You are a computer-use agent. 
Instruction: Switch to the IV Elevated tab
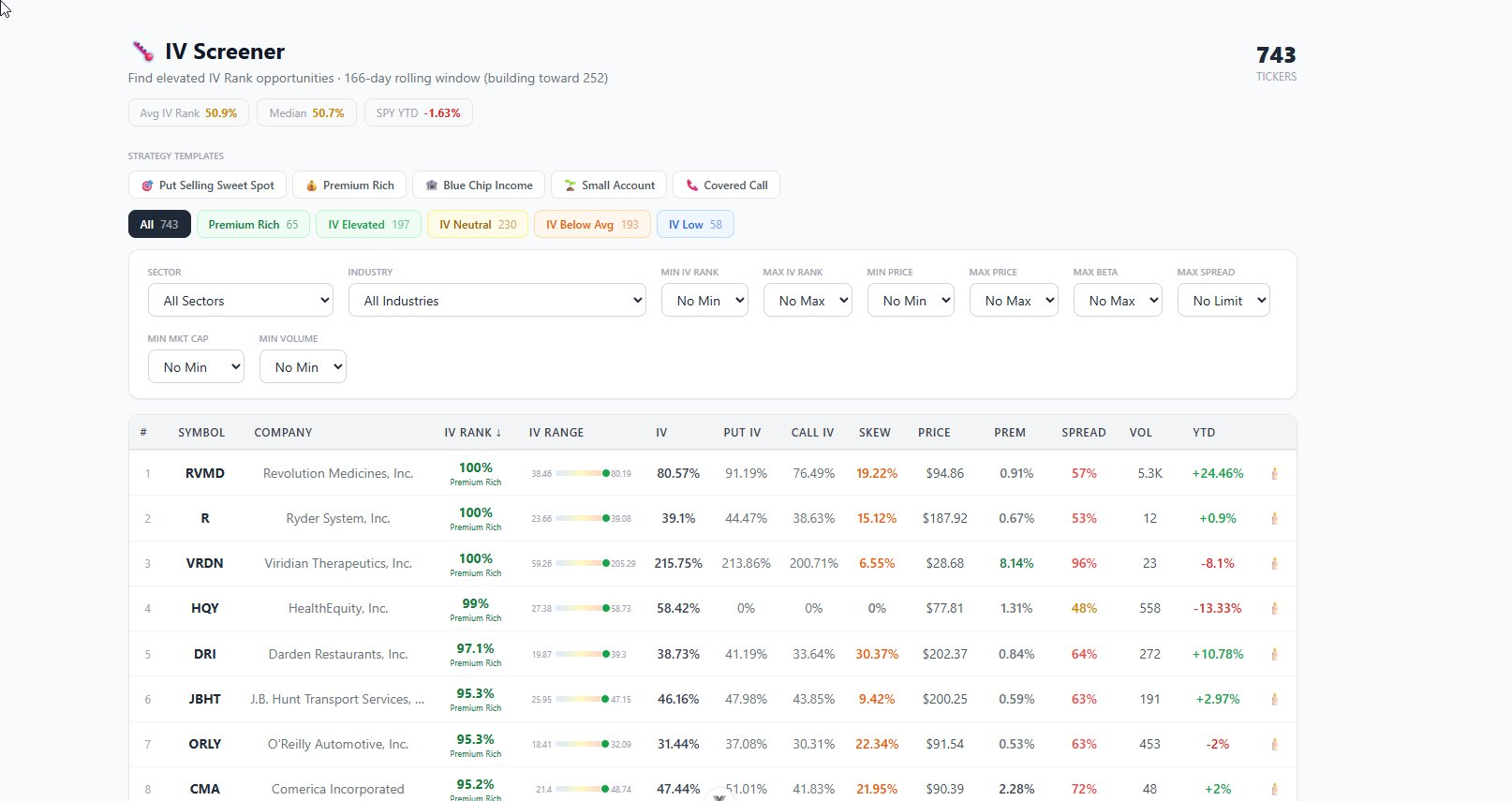[x=368, y=224]
